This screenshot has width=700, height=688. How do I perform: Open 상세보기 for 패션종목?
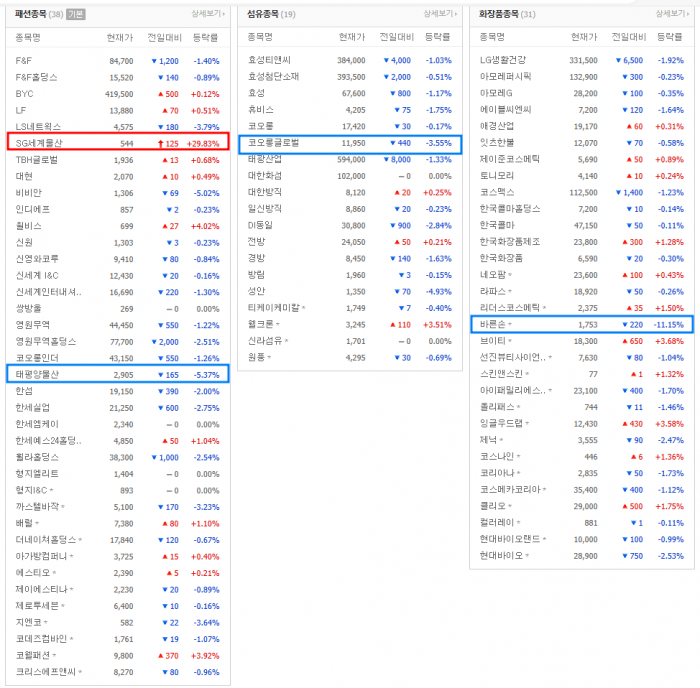208,14
